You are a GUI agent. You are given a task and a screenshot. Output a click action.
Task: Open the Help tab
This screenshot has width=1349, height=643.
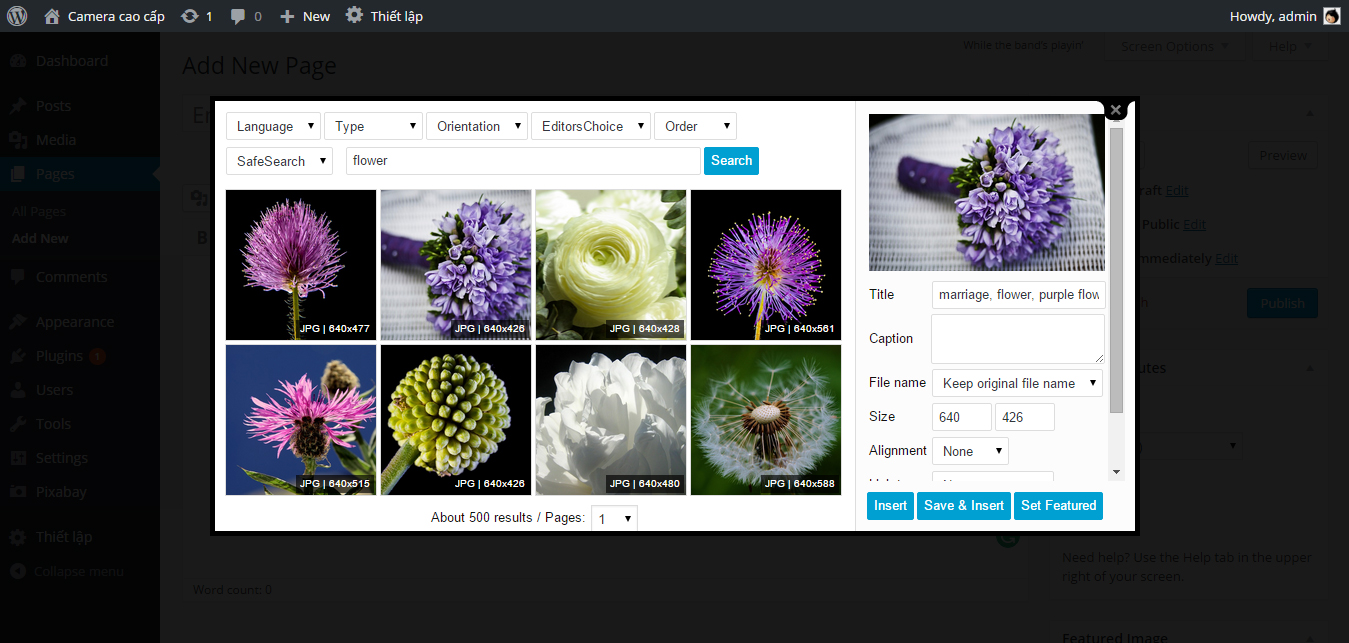point(1289,46)
